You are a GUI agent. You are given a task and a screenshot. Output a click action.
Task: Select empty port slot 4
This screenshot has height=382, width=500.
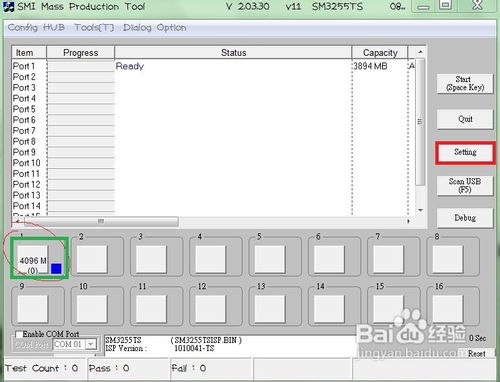click(x=211, y=259)
